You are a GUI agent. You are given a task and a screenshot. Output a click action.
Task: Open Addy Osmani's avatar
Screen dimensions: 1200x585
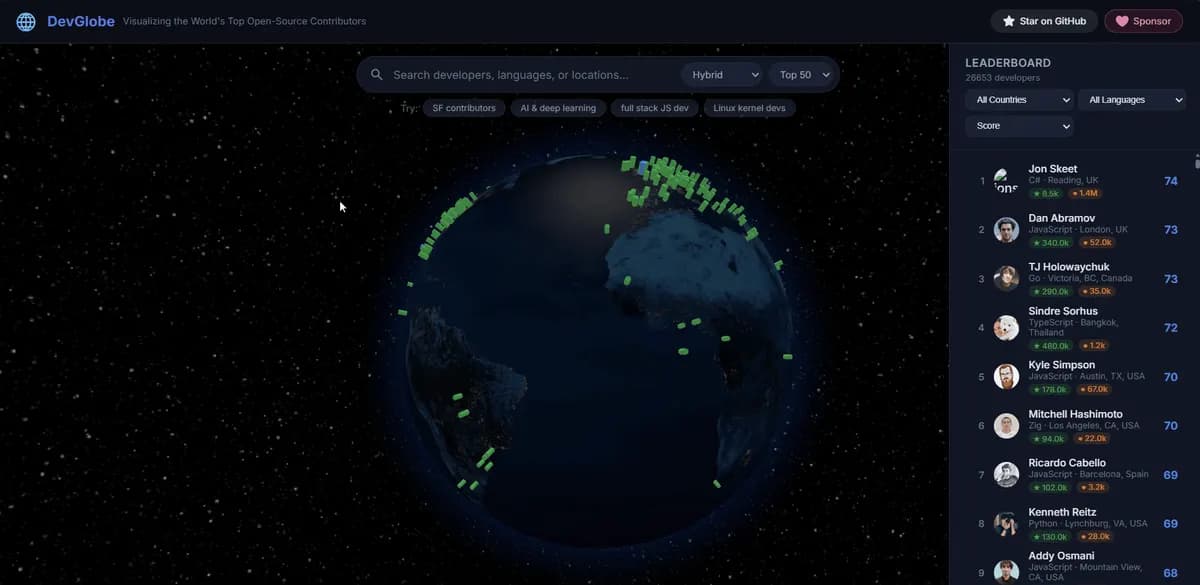pos(1006,572)
